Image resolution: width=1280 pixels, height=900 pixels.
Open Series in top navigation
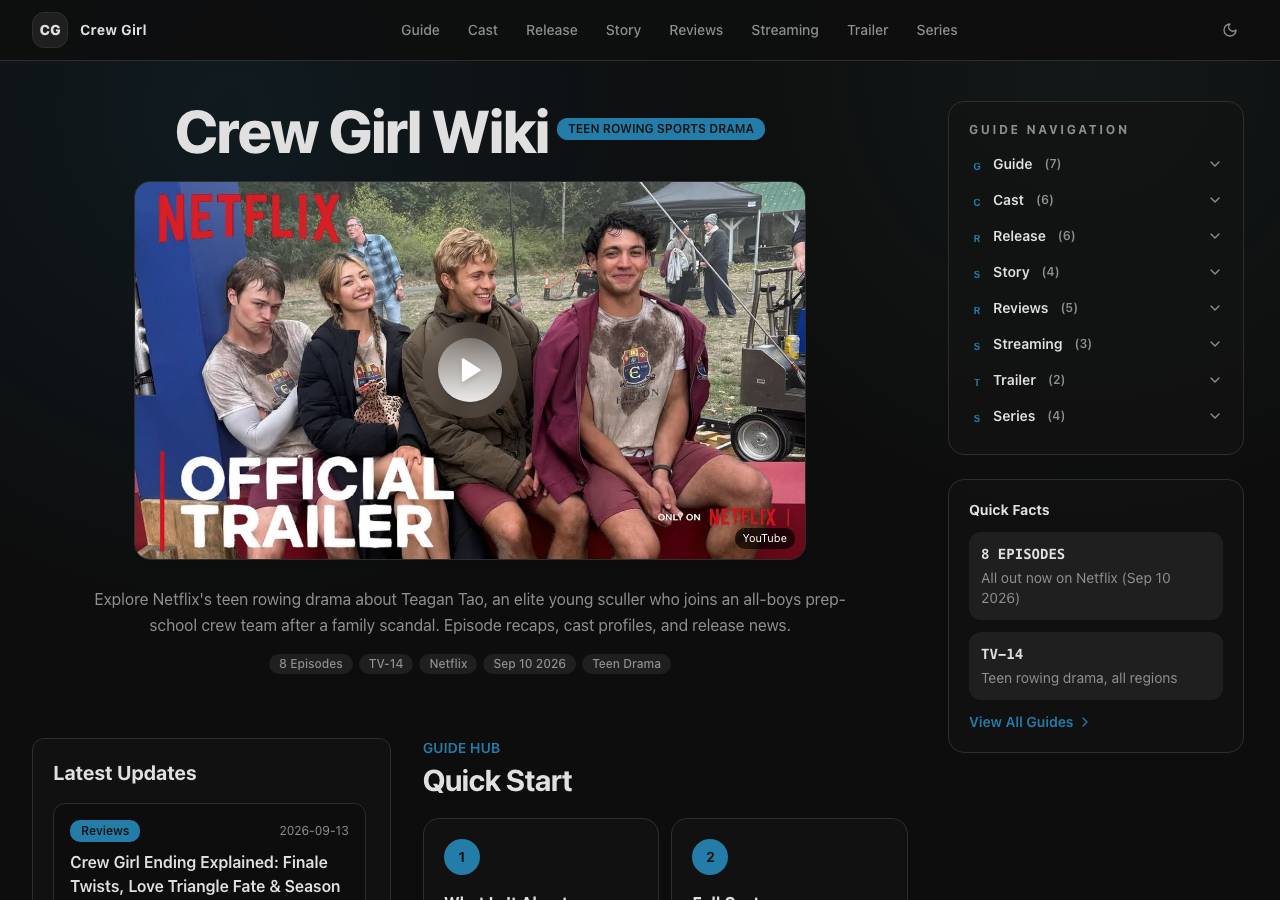tap(937, 30)
